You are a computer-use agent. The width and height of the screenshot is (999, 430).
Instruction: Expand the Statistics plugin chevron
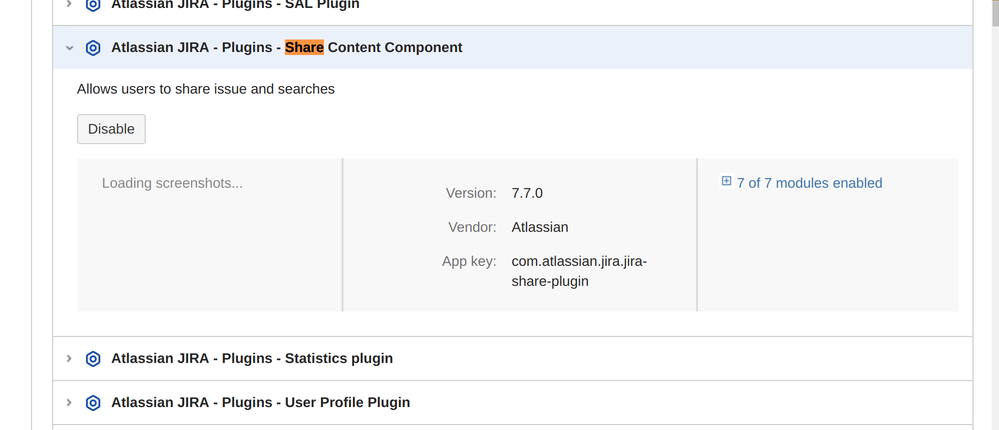point(69,358)
